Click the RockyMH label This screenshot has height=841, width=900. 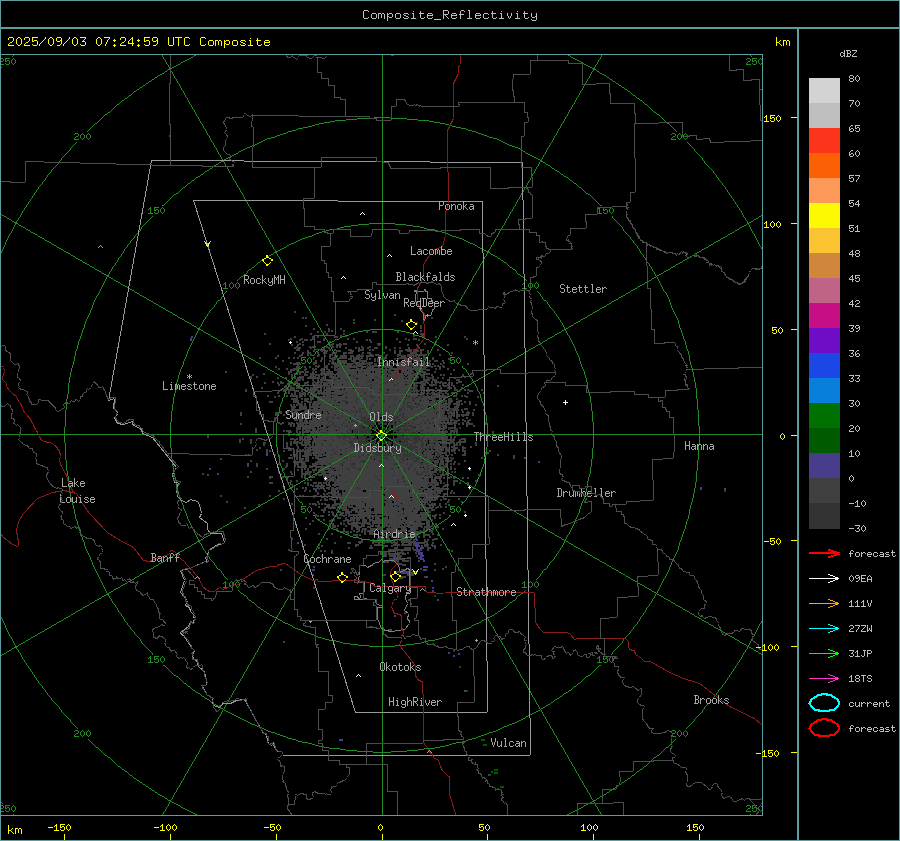tap(264, 280)
